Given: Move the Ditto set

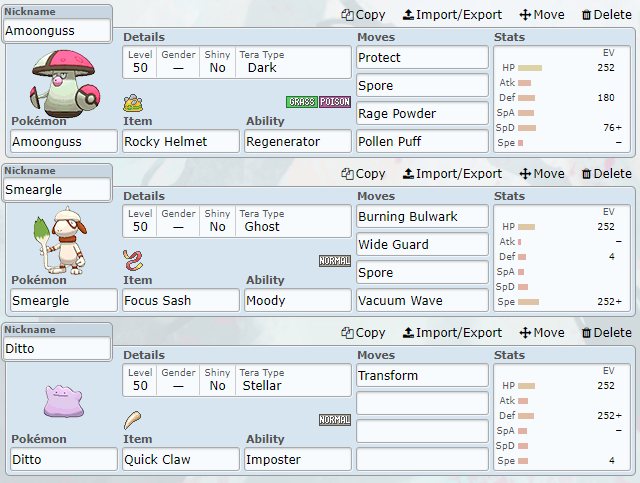Looking at the screenshot, I should click(542, 332).
